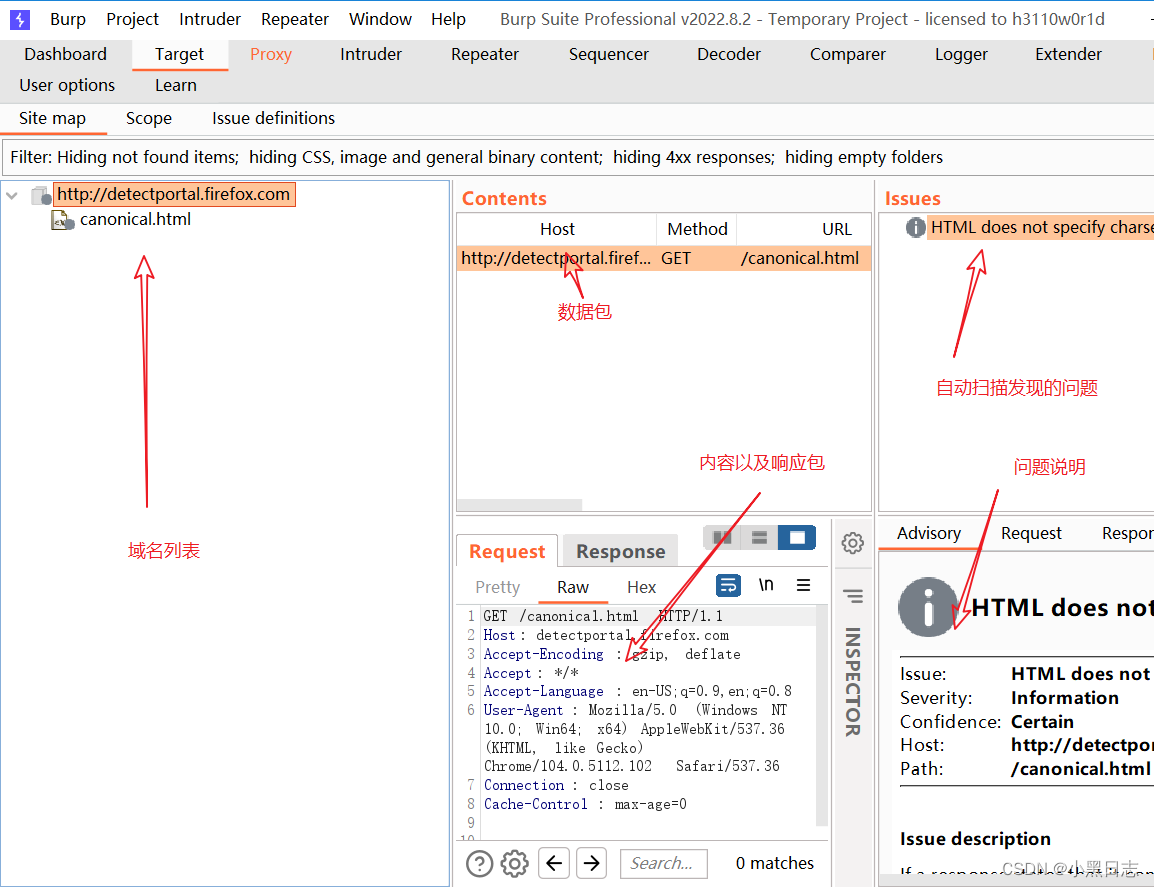This screenshot has height=887, width=1154.
Task: Switch to the Dashboard tab
Action: coord(66,54)
